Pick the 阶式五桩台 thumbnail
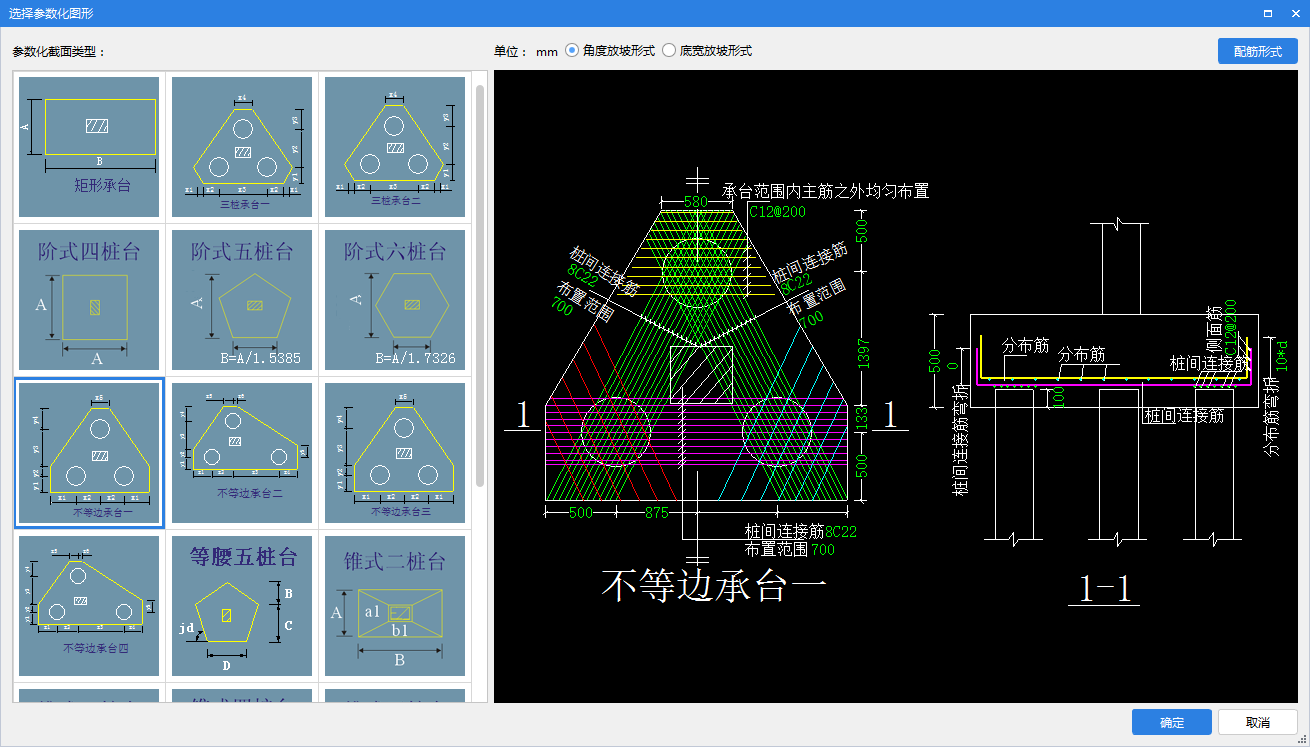 point(242,300)
